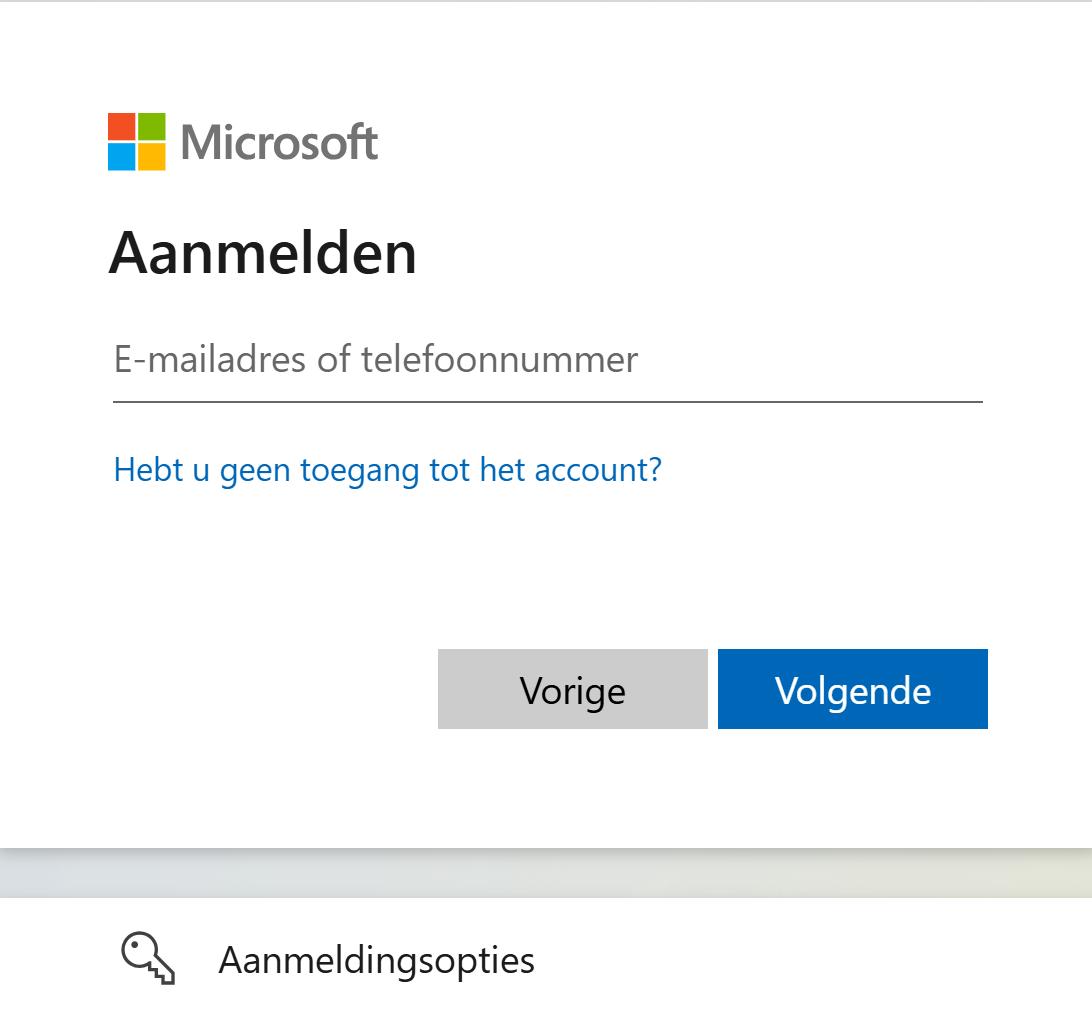Click the red square in Microsoft logo

(x=122, y=126)
